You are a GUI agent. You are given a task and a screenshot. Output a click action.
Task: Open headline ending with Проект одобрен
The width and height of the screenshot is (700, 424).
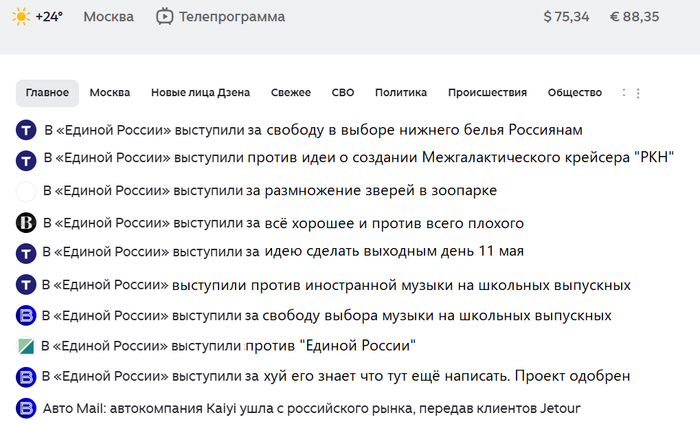pos(336,376)
